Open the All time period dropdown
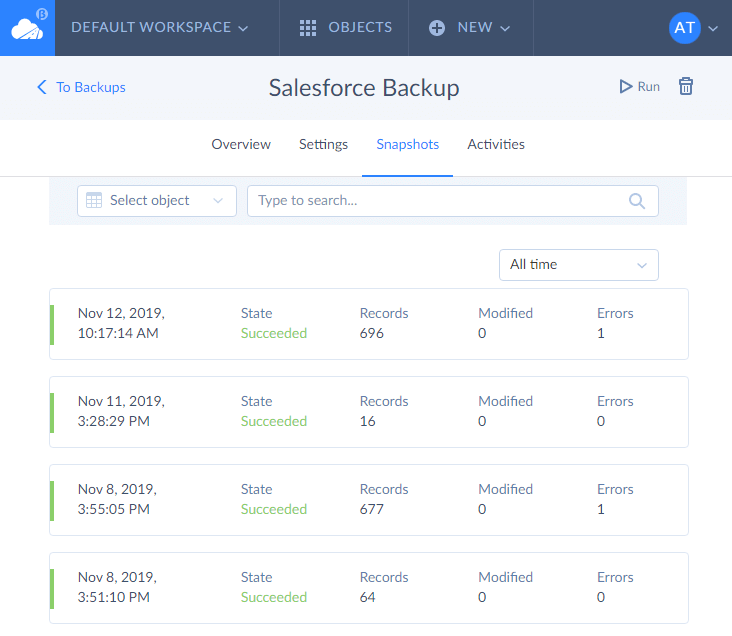 coord(578,265)
